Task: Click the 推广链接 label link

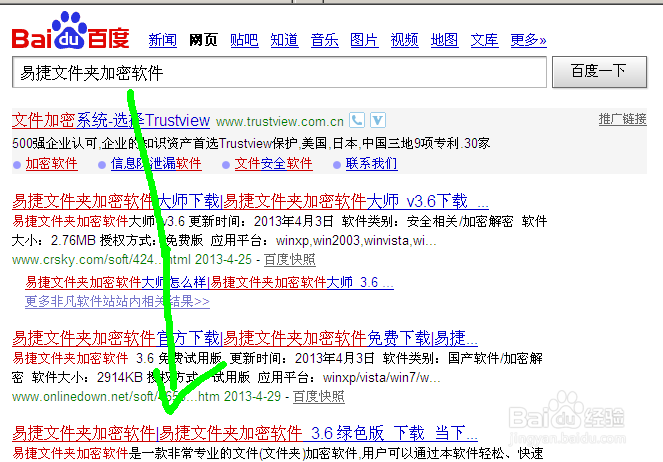Action: pyautogui.click(x=622, y=119)
